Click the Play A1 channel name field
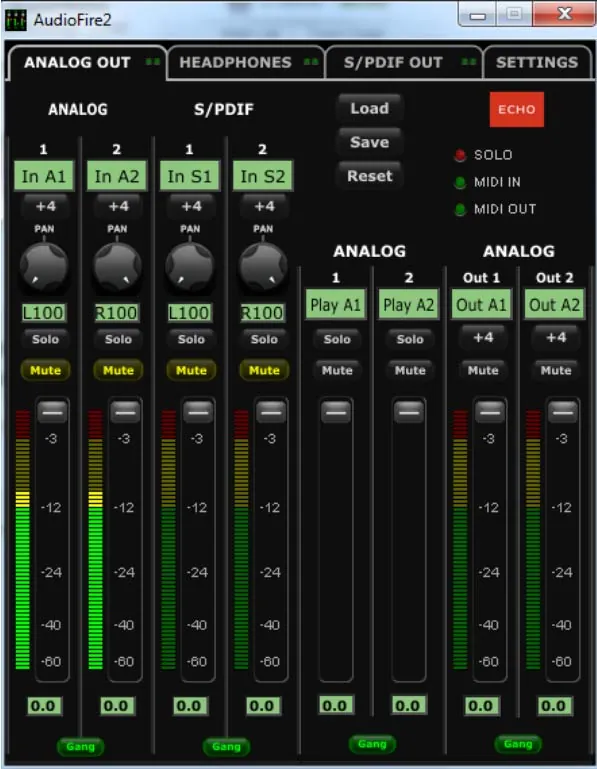Viewport: 597px width, 769px height. [336, 305]
